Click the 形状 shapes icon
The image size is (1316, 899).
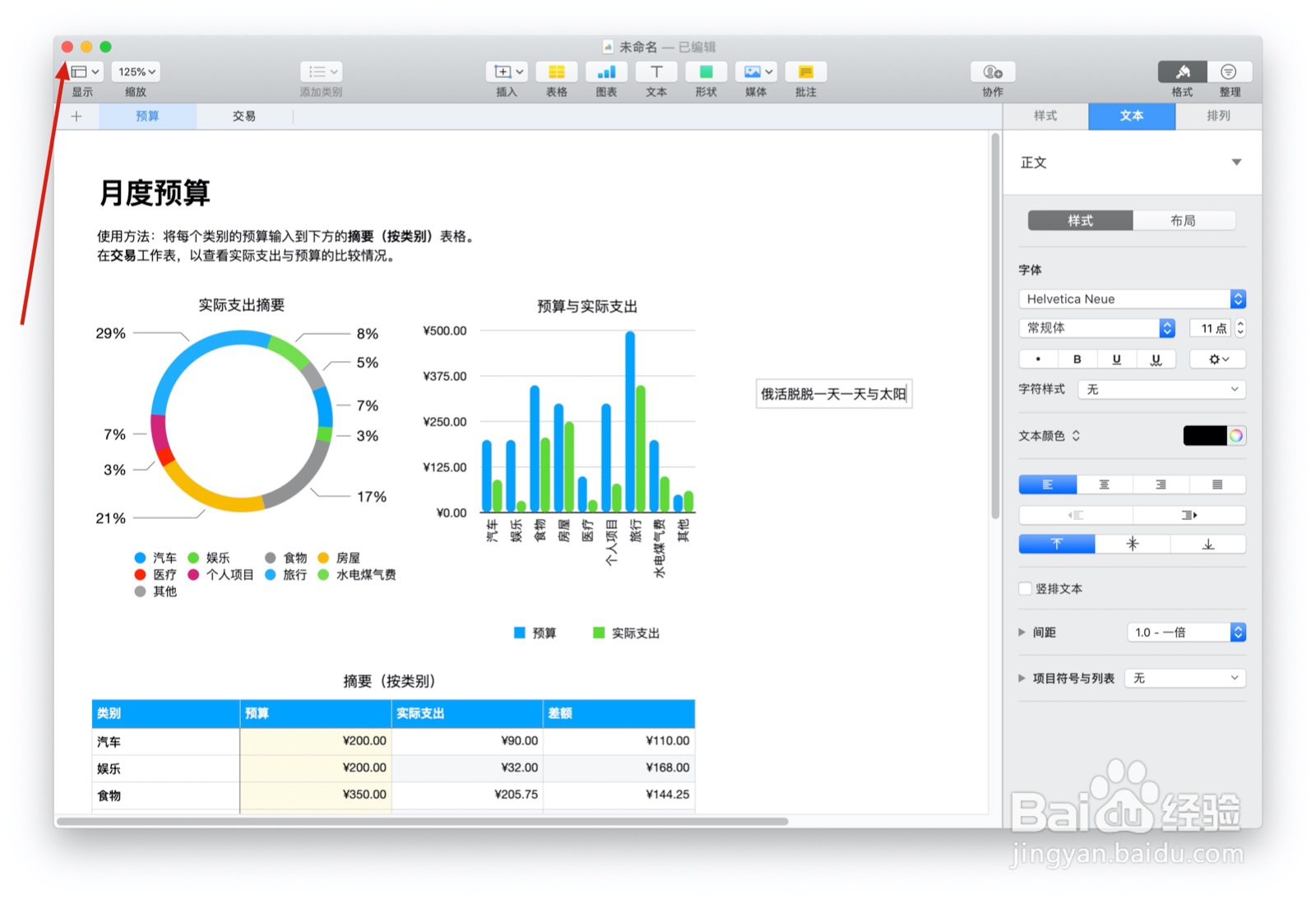pyautogui.click(x=706, y=72)
